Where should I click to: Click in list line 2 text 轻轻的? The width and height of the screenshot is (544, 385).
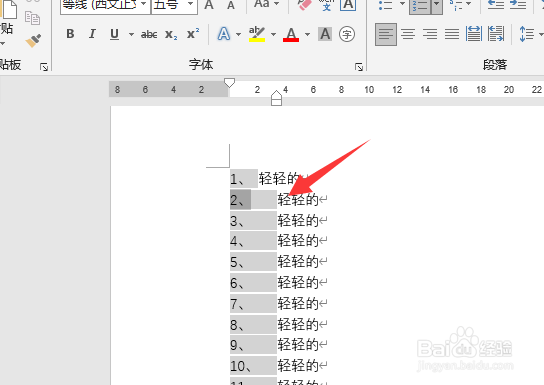pyautogui.click(x=298, y=200)
